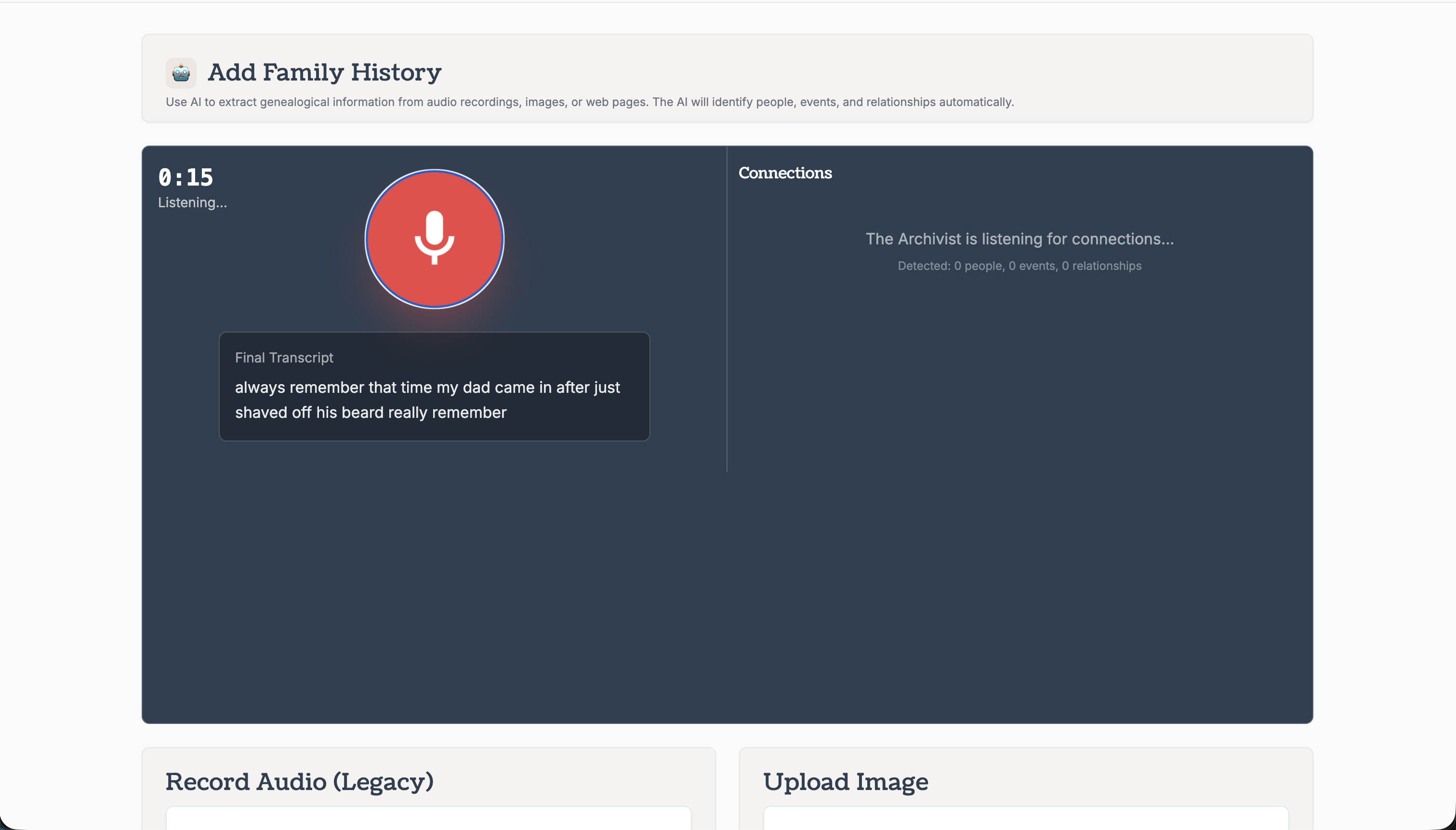Click the Record Audio (Legacy) heading
Screen dimensions: 1456x830
click(x=299, y=781)
